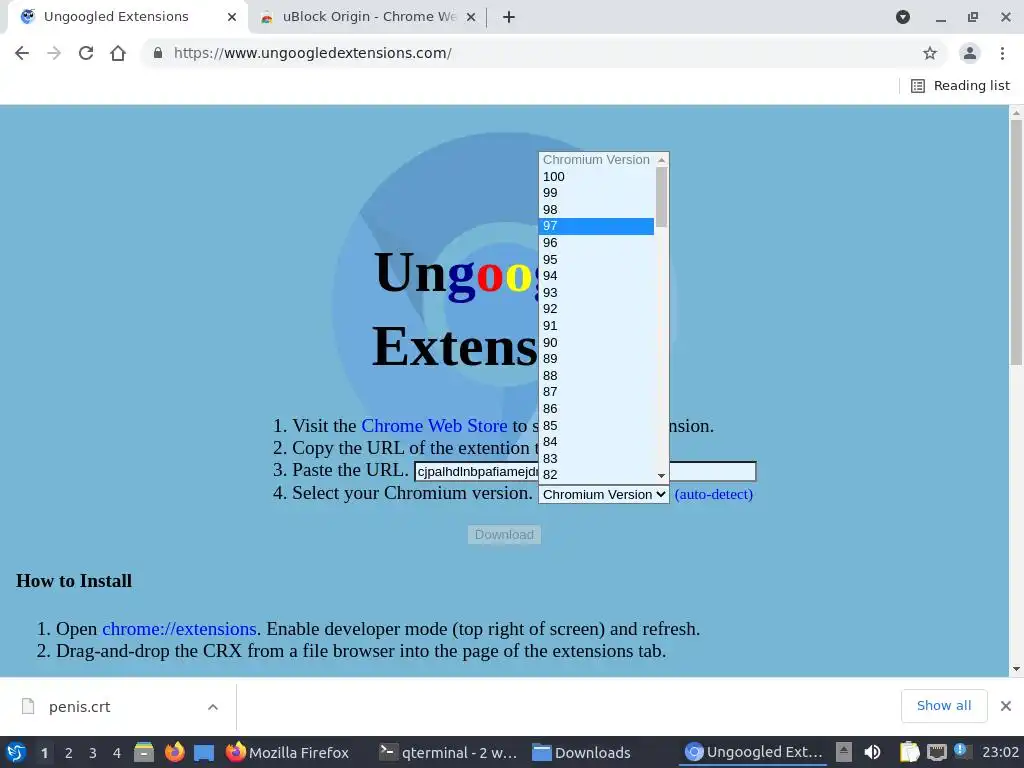Click the forward navigation arrow

[x=54, y=53]
